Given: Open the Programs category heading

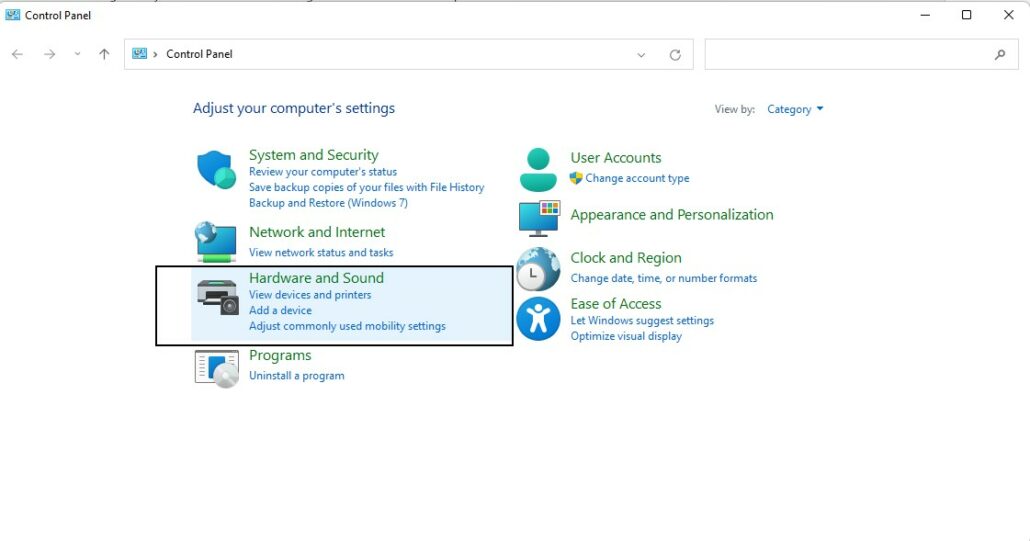Looking at the screenshot, I should (x=280, y=356).
